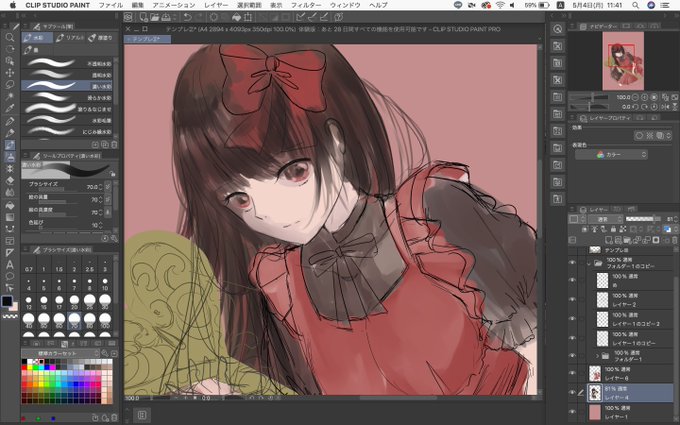Switch to the 厚塗り sub tool tab

pyautogui.click(x=101, y=38)
